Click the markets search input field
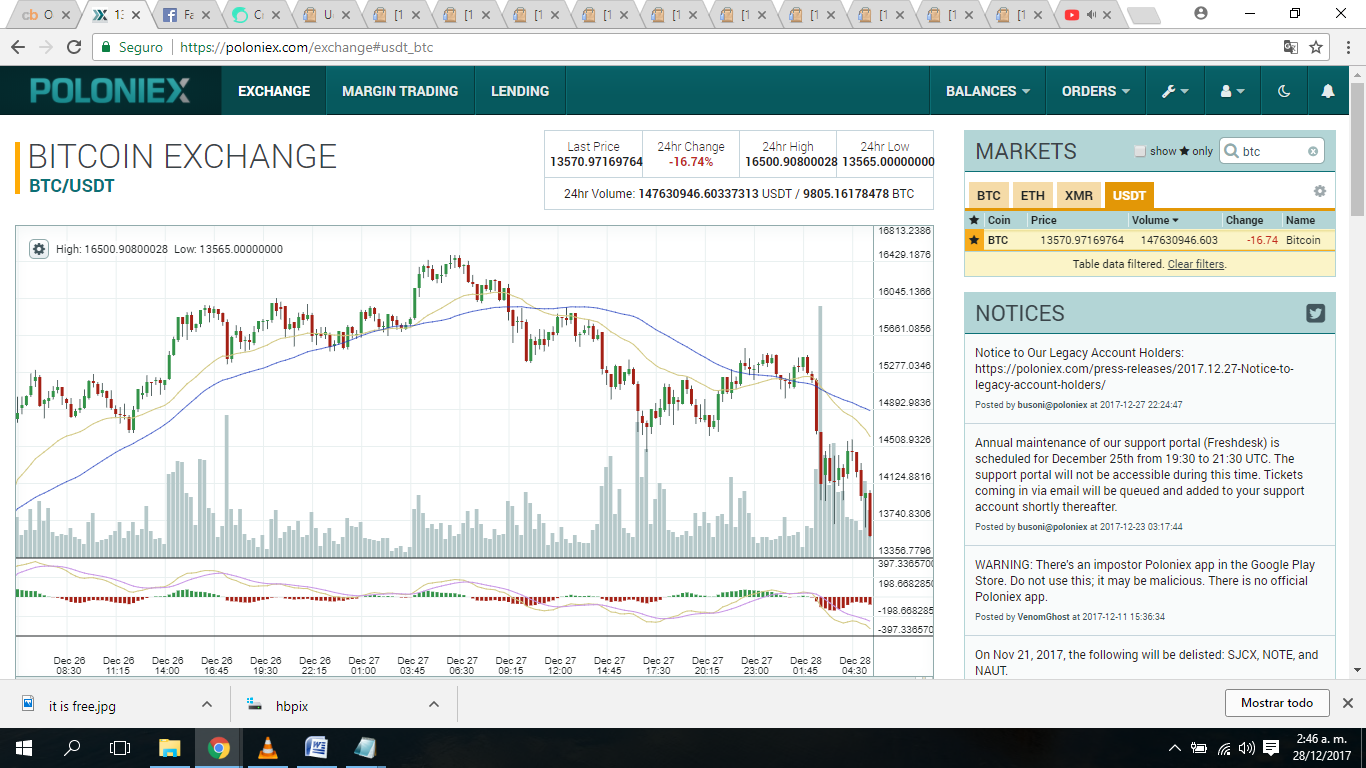Image resolution: width=1366 pixels, height=768 pixels. click(1270, 152)
